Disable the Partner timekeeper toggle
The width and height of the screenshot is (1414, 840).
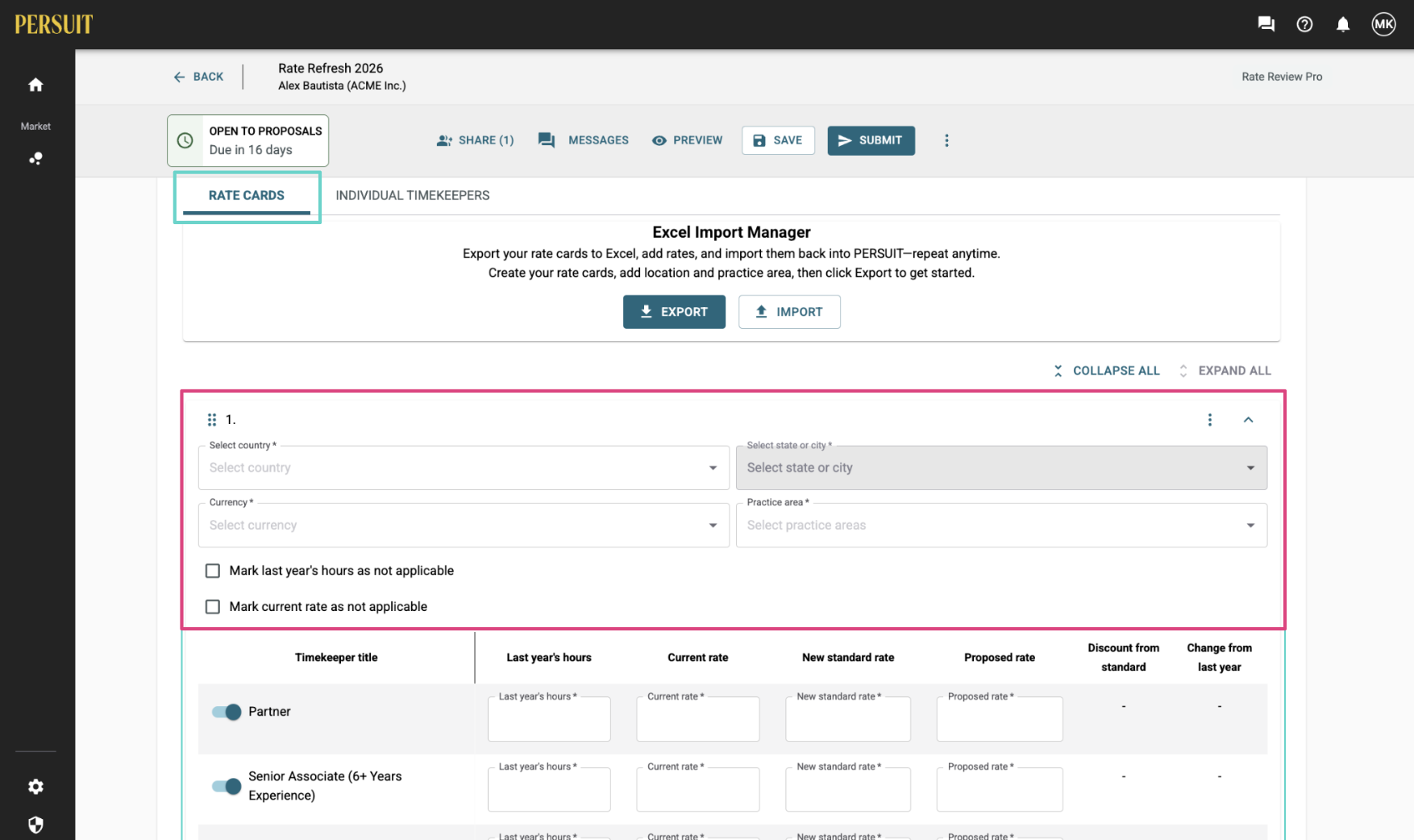click(x=224, y=712)
